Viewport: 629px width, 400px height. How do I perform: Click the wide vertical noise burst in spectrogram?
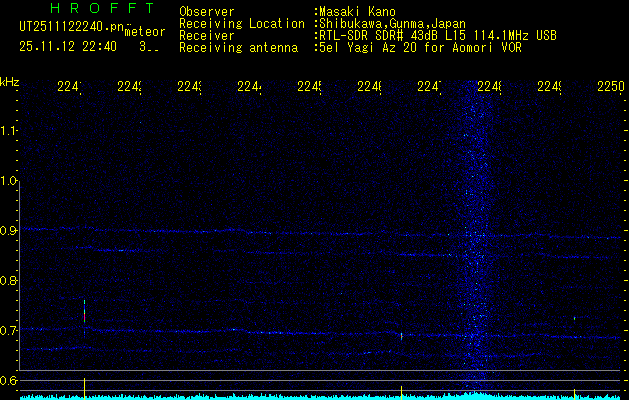[x=478, y=240]
